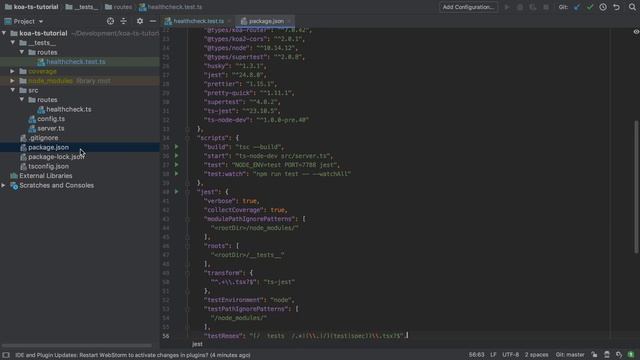Close the healthcheck.test.ts tab
The height and width of the screenshot is (360, 640).
pyautogui.click(x=229, y=21)
